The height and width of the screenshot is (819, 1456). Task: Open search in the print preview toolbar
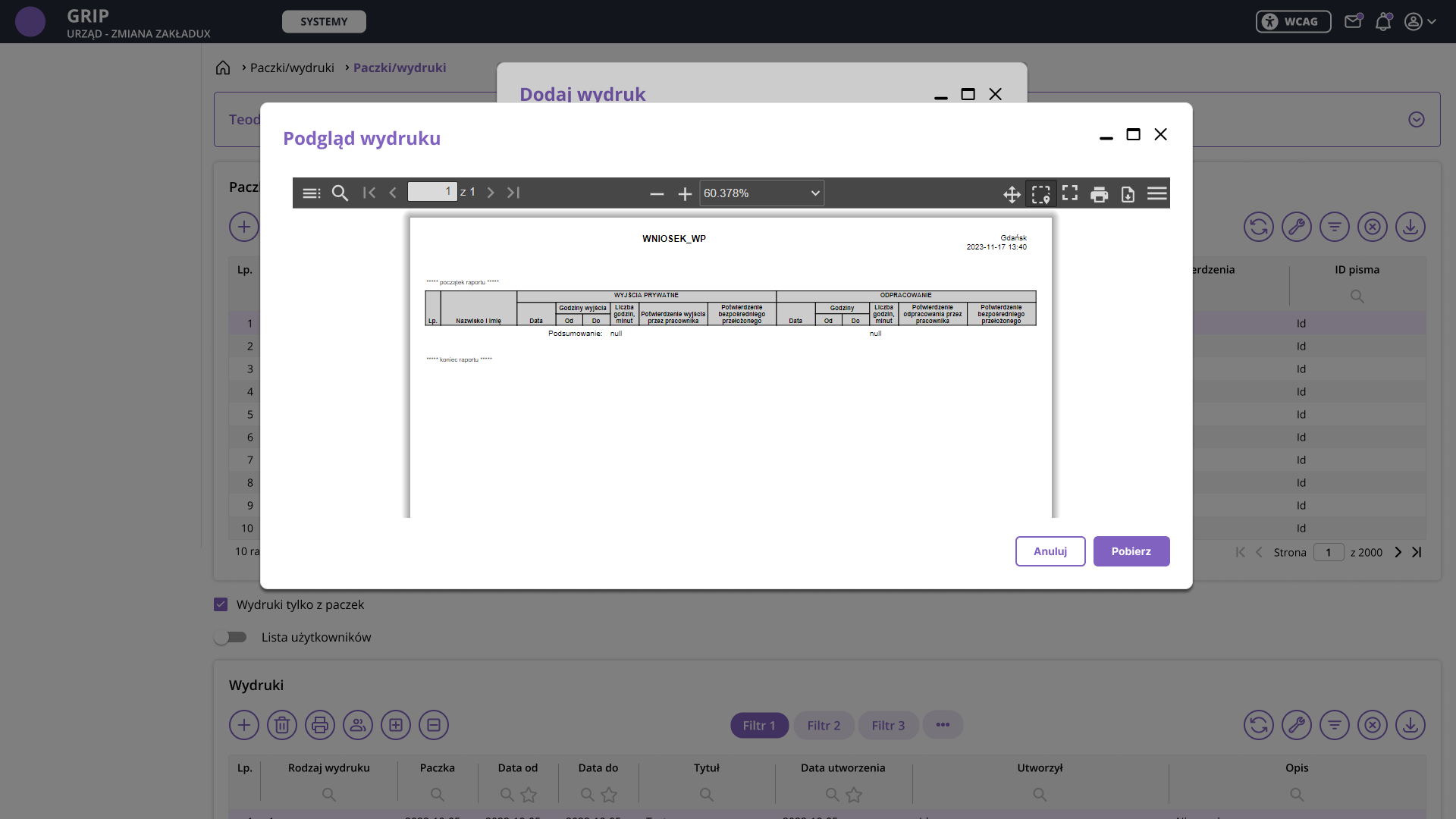click(340, 193)
